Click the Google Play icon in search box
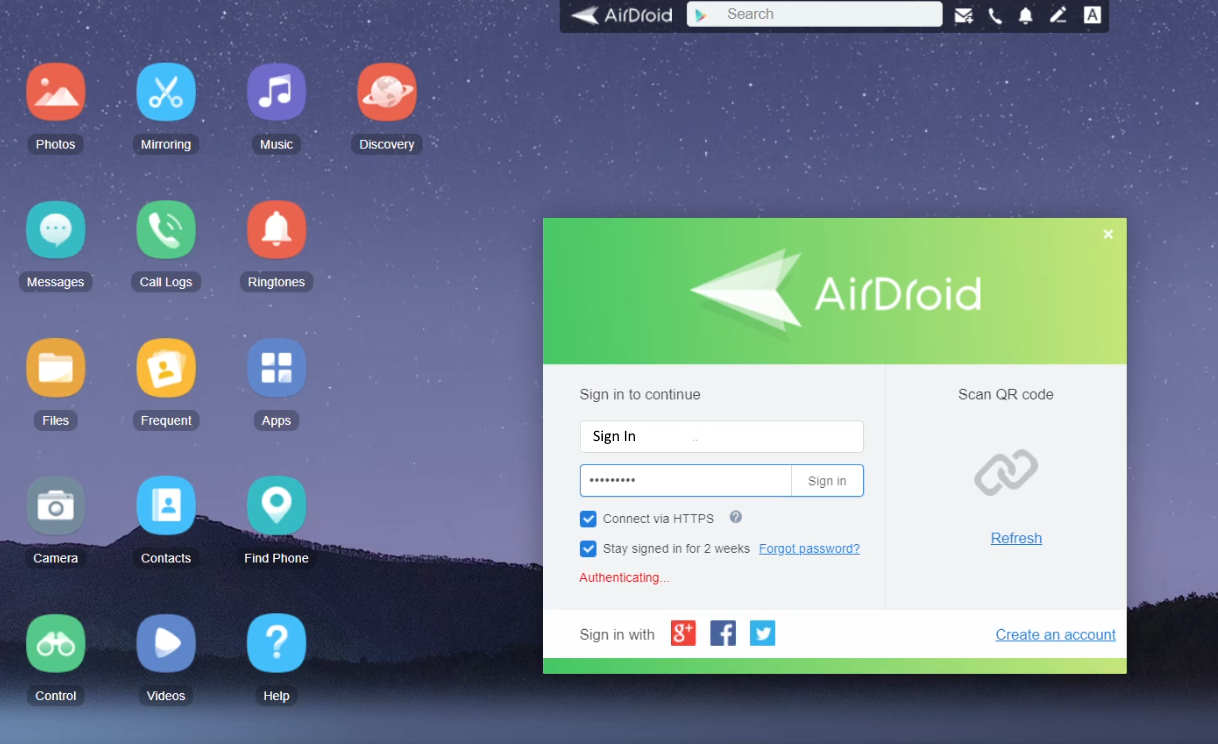 (x=702, y=14)
